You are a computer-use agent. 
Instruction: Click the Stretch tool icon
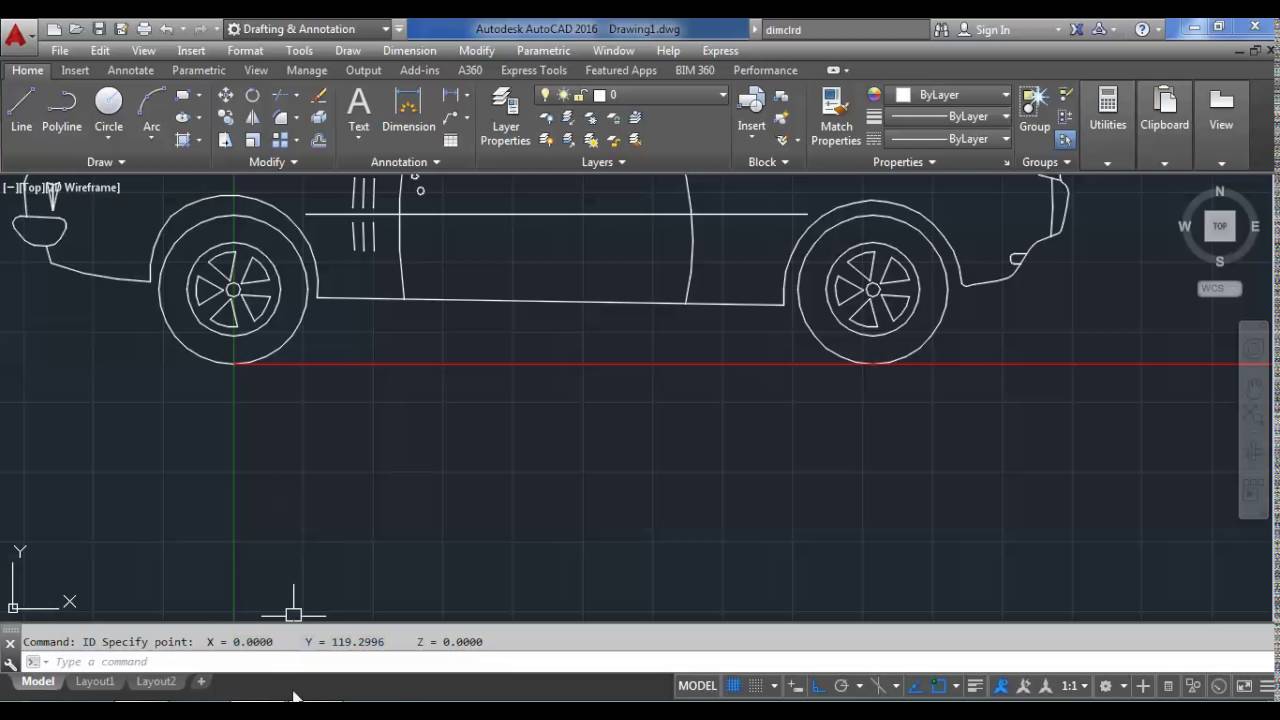click(x=226, y=140)
